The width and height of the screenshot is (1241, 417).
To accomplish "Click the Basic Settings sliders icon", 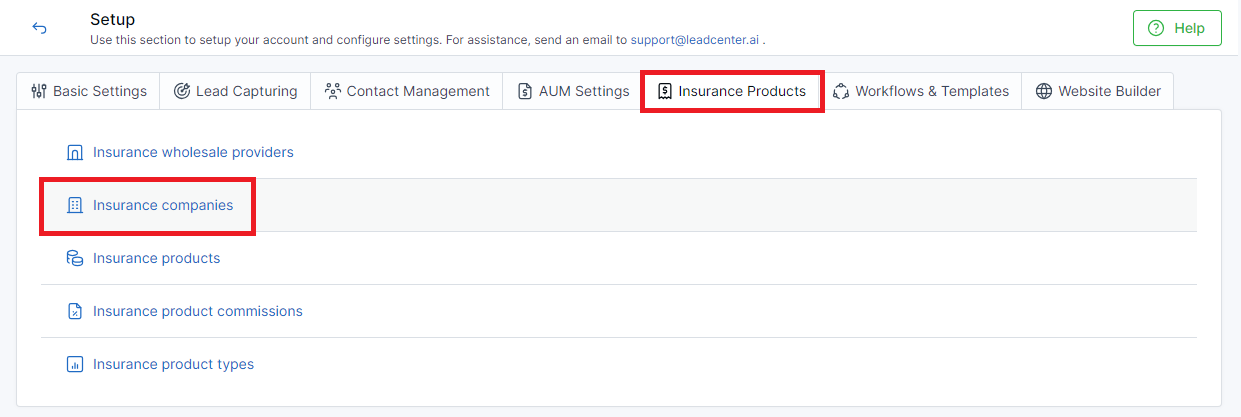I will coord(39,91).
